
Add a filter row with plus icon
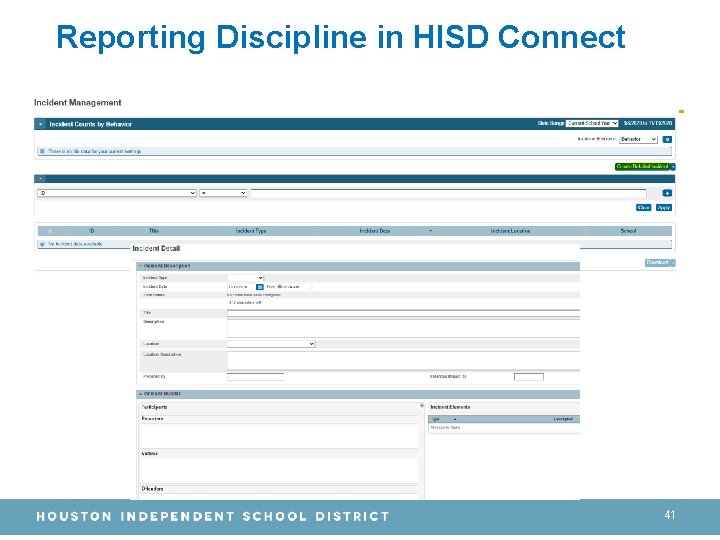(667, 193)
